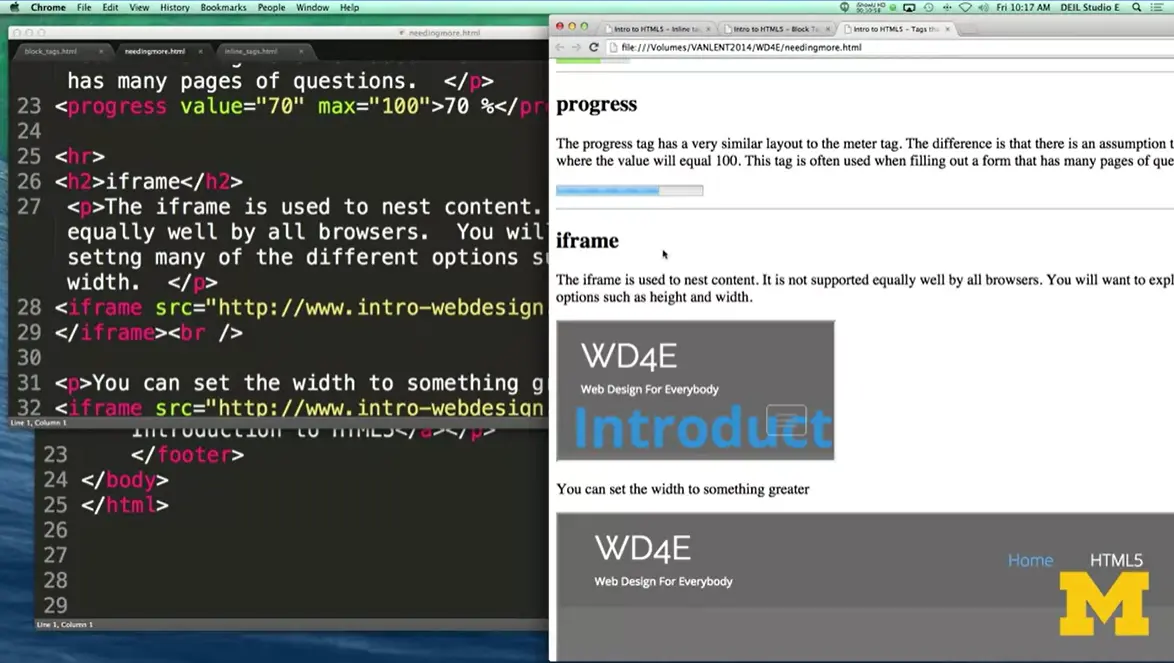Click the keyboard access icon in menu bar
1174x663 pixels.
(x=948, y=7)
